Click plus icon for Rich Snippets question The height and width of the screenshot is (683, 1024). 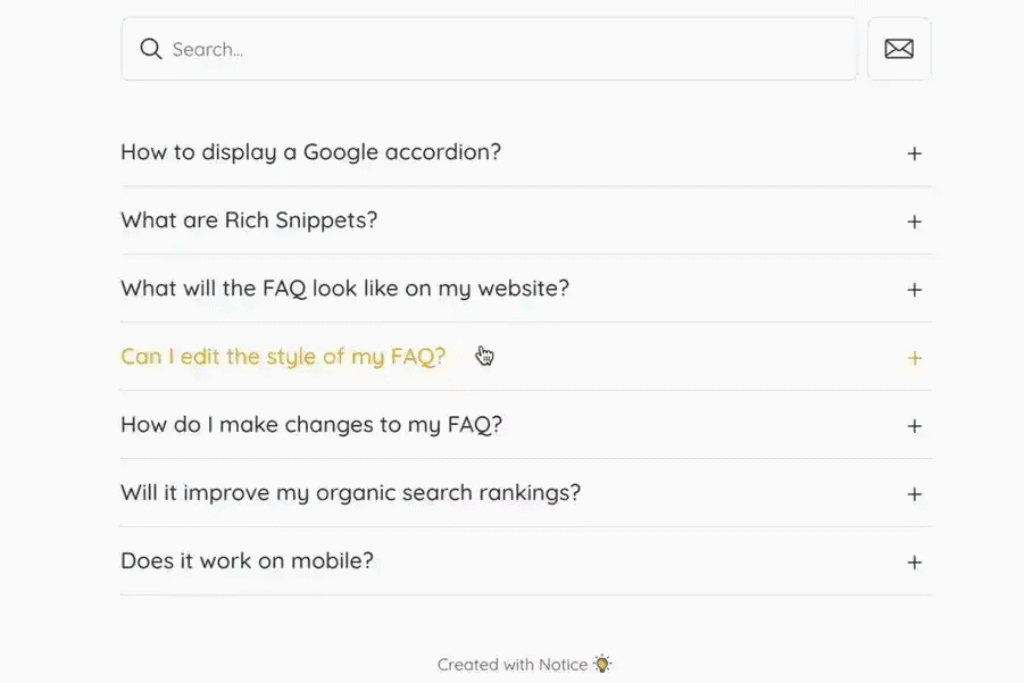[914, 221]
